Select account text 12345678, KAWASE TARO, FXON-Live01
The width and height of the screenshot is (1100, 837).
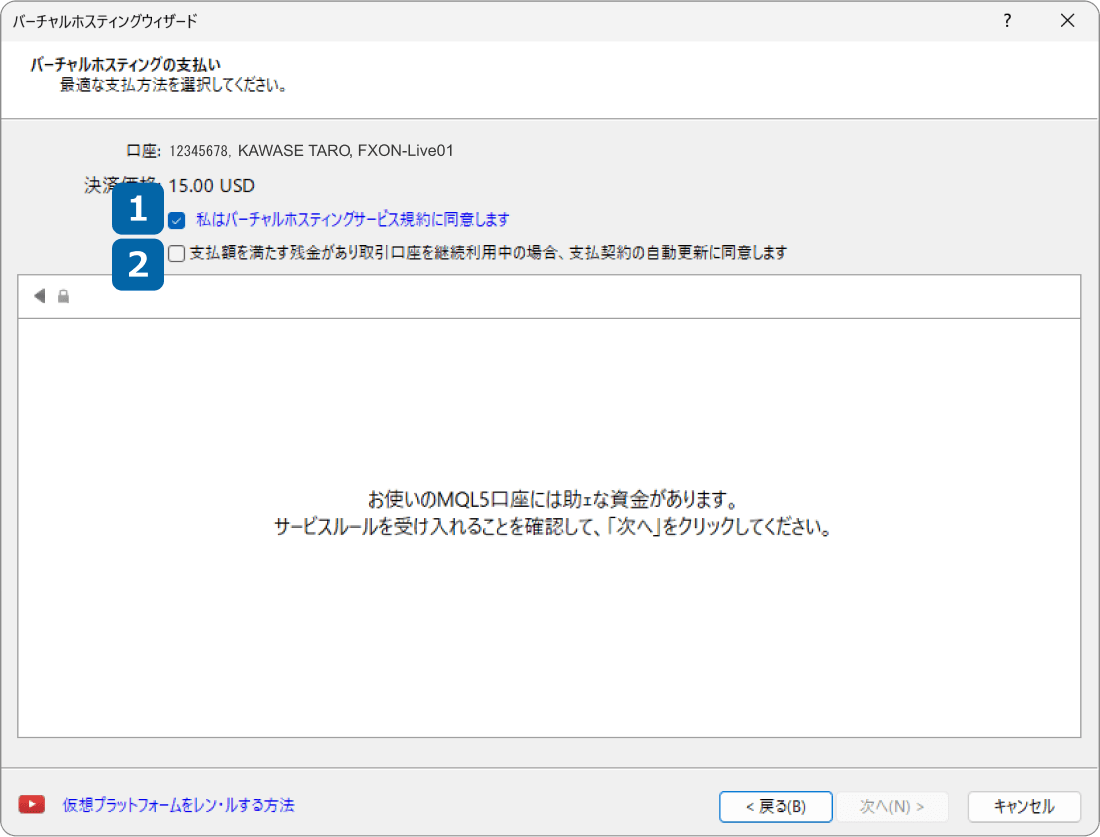coord(311,151)
